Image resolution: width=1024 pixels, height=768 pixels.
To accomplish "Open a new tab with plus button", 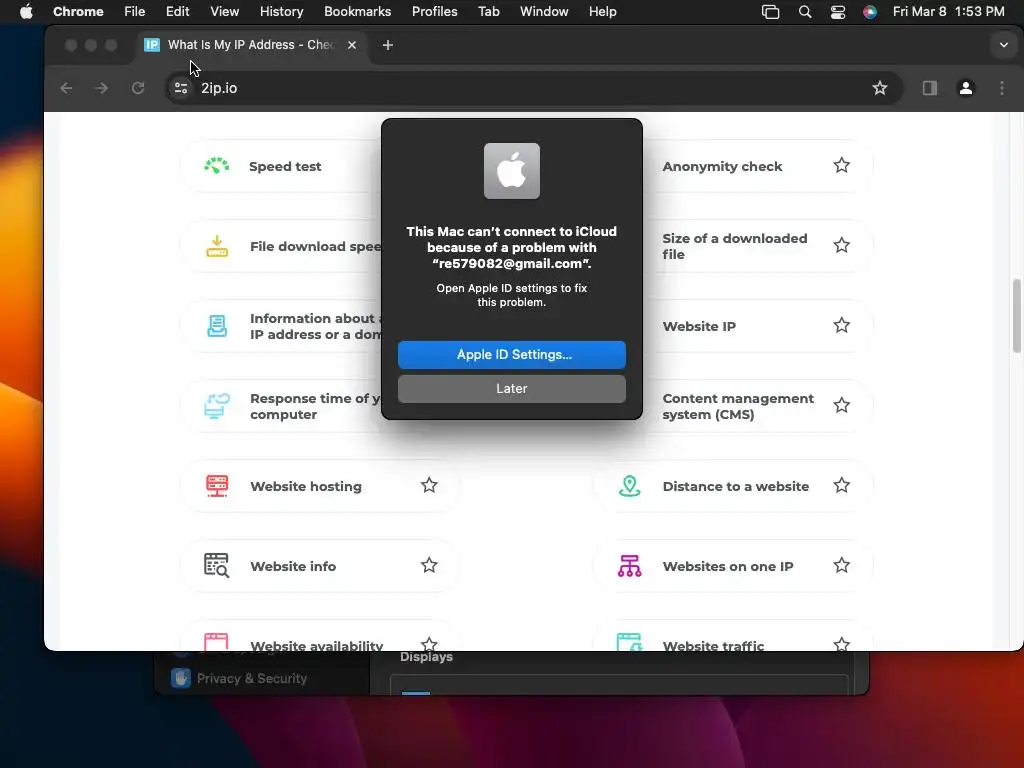I will pos(388,45).
